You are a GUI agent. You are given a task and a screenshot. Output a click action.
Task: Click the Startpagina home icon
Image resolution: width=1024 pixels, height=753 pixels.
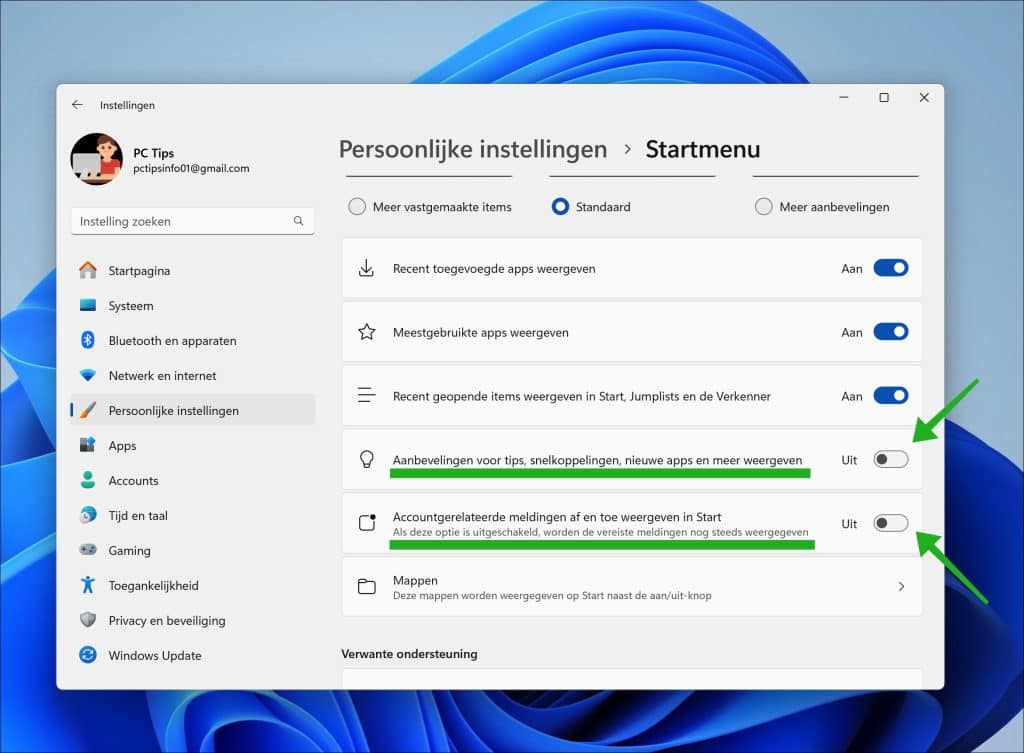click(88, 270)
